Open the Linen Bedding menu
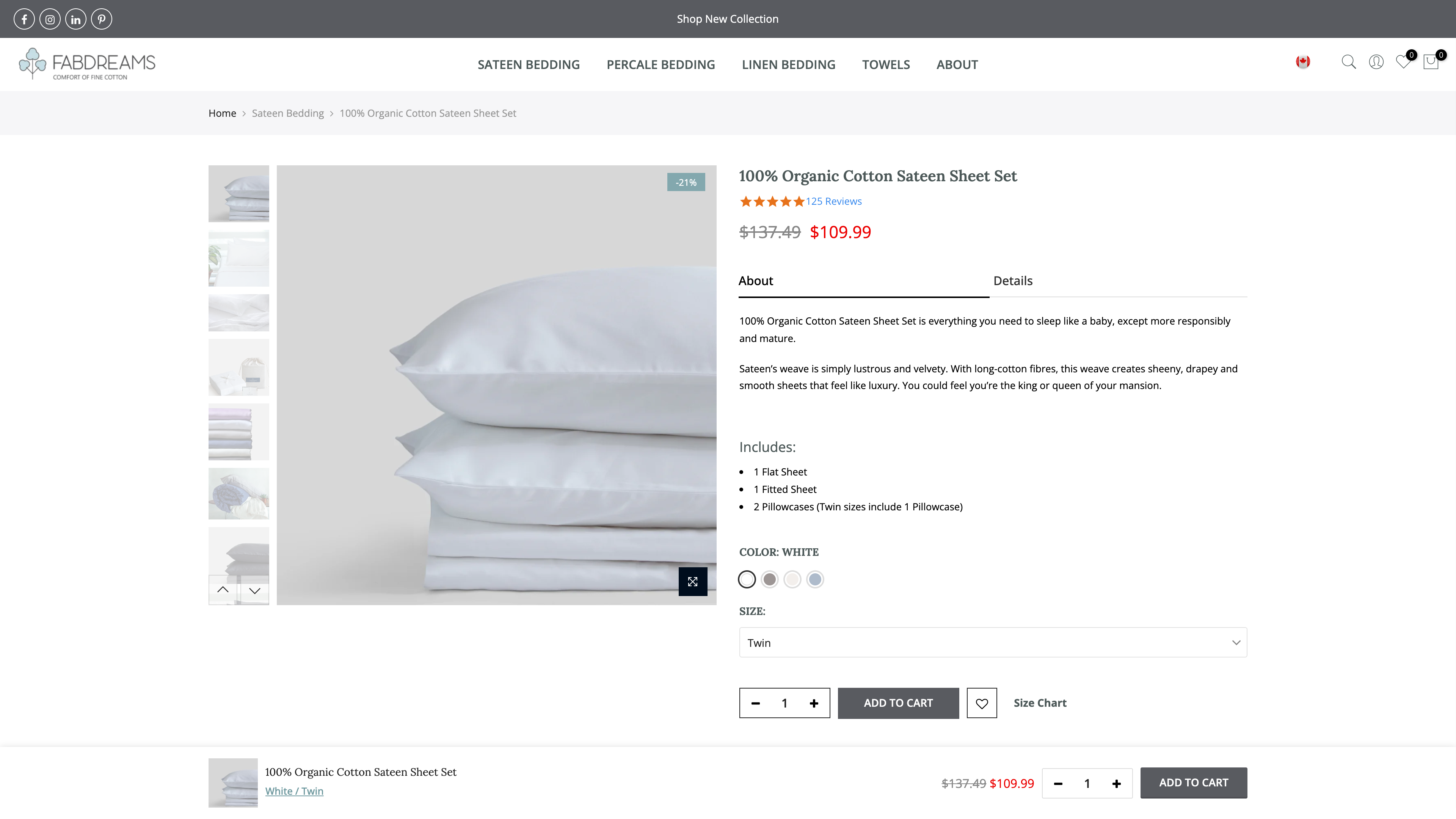1456x819 pixels. 789,64
